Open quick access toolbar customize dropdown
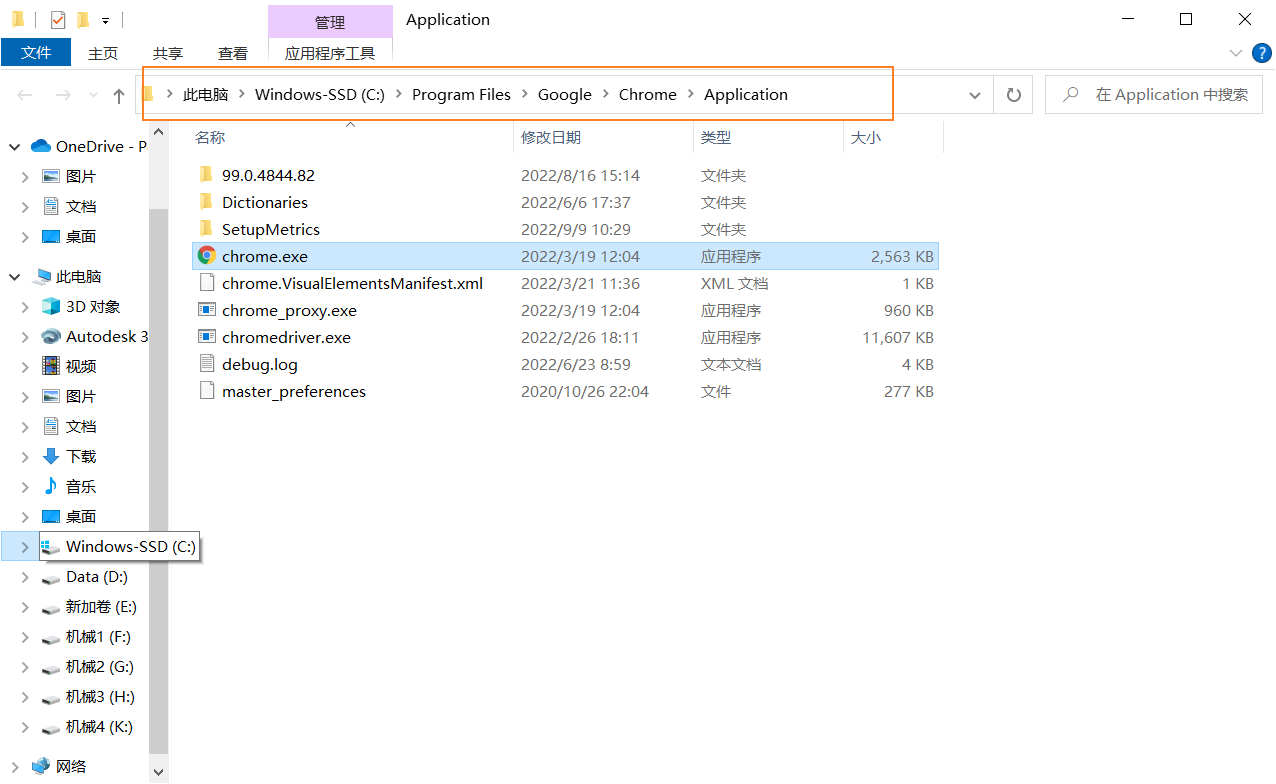Viewport: 1276px width, 784px height. click(105, 20)
